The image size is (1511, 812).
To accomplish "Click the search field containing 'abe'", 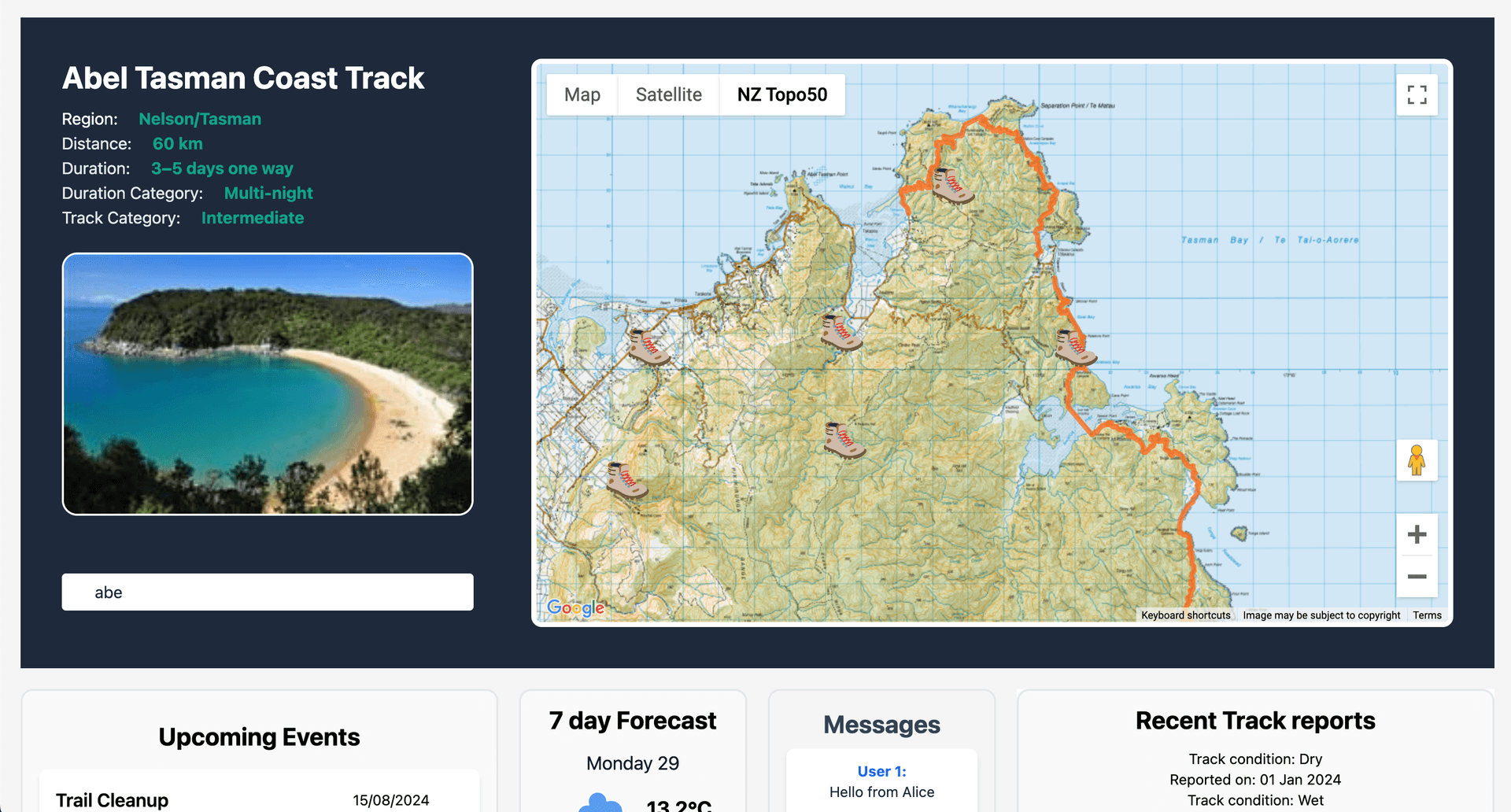I will (x=268, y=592).
